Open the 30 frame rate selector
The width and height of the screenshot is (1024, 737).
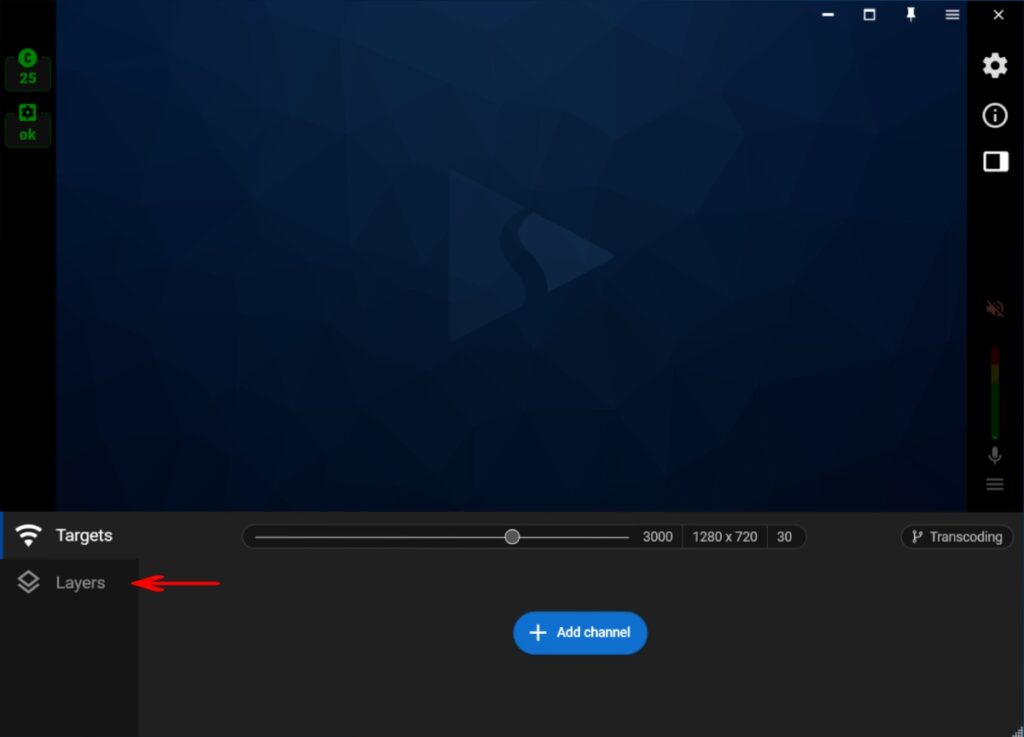(785, 537)
